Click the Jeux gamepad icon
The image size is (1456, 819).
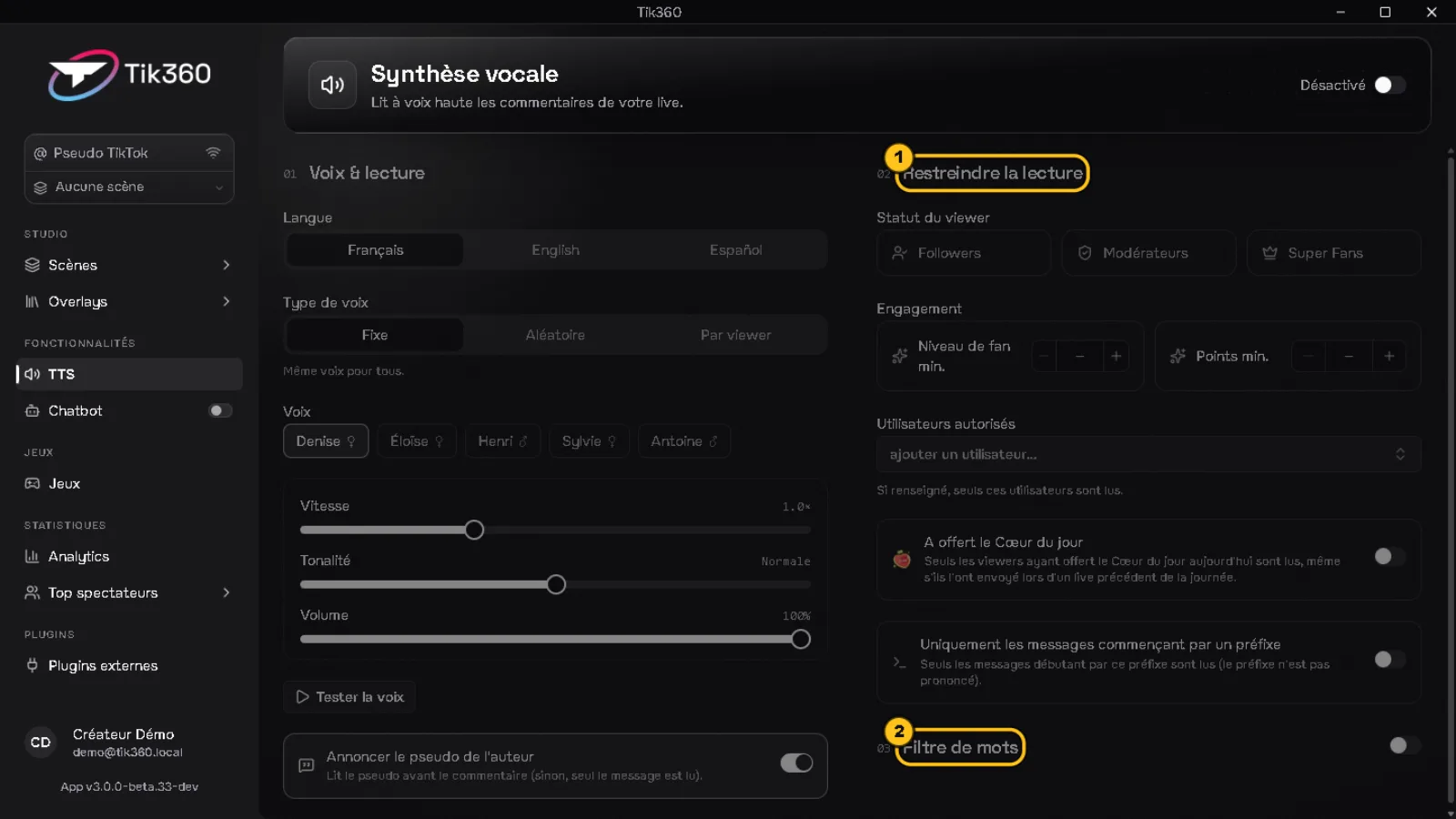32,483
